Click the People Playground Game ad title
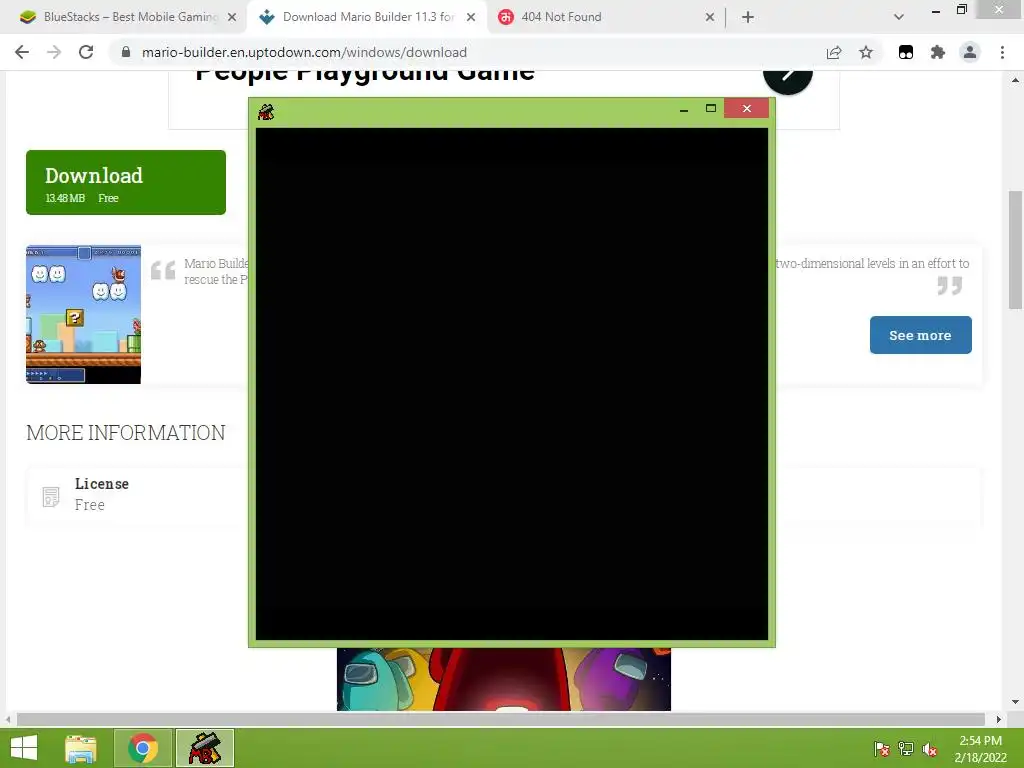This screenshot has height=768, width=1024. pyautogui.click(x=365, y=75)
